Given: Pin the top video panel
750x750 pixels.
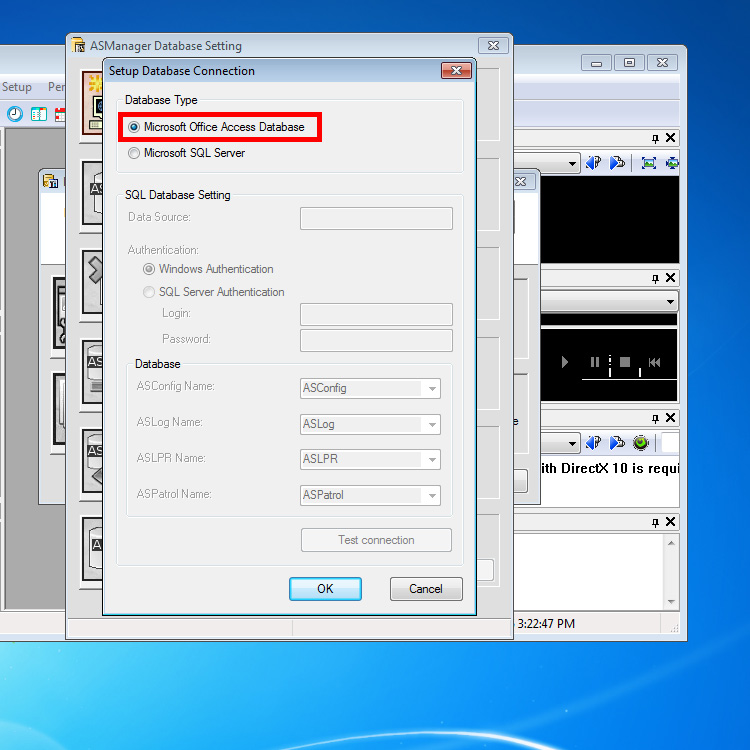Looking at the screenshot, I should click(x=655, y=138).
